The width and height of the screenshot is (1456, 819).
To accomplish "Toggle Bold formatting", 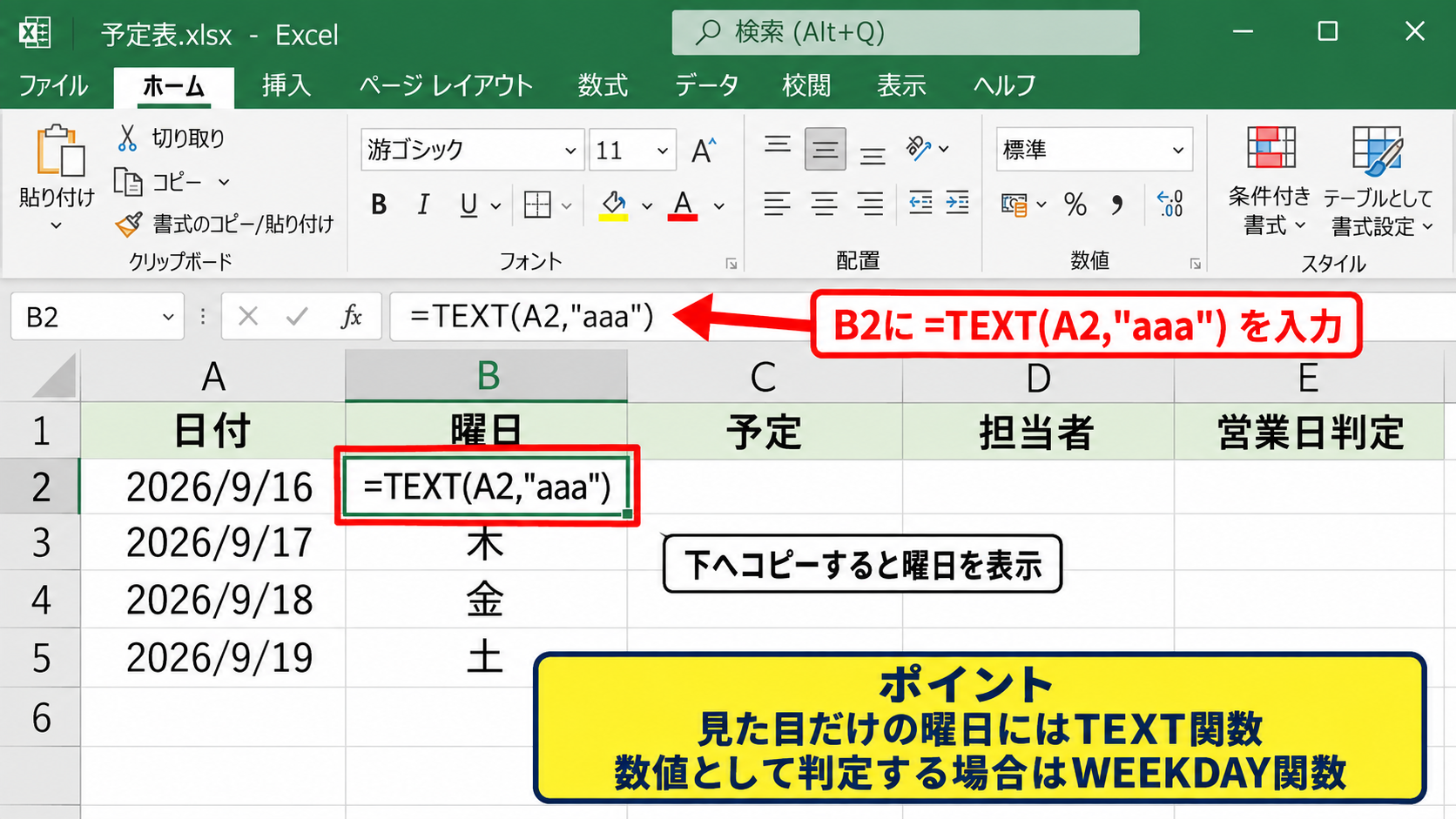I will point(379,205).
